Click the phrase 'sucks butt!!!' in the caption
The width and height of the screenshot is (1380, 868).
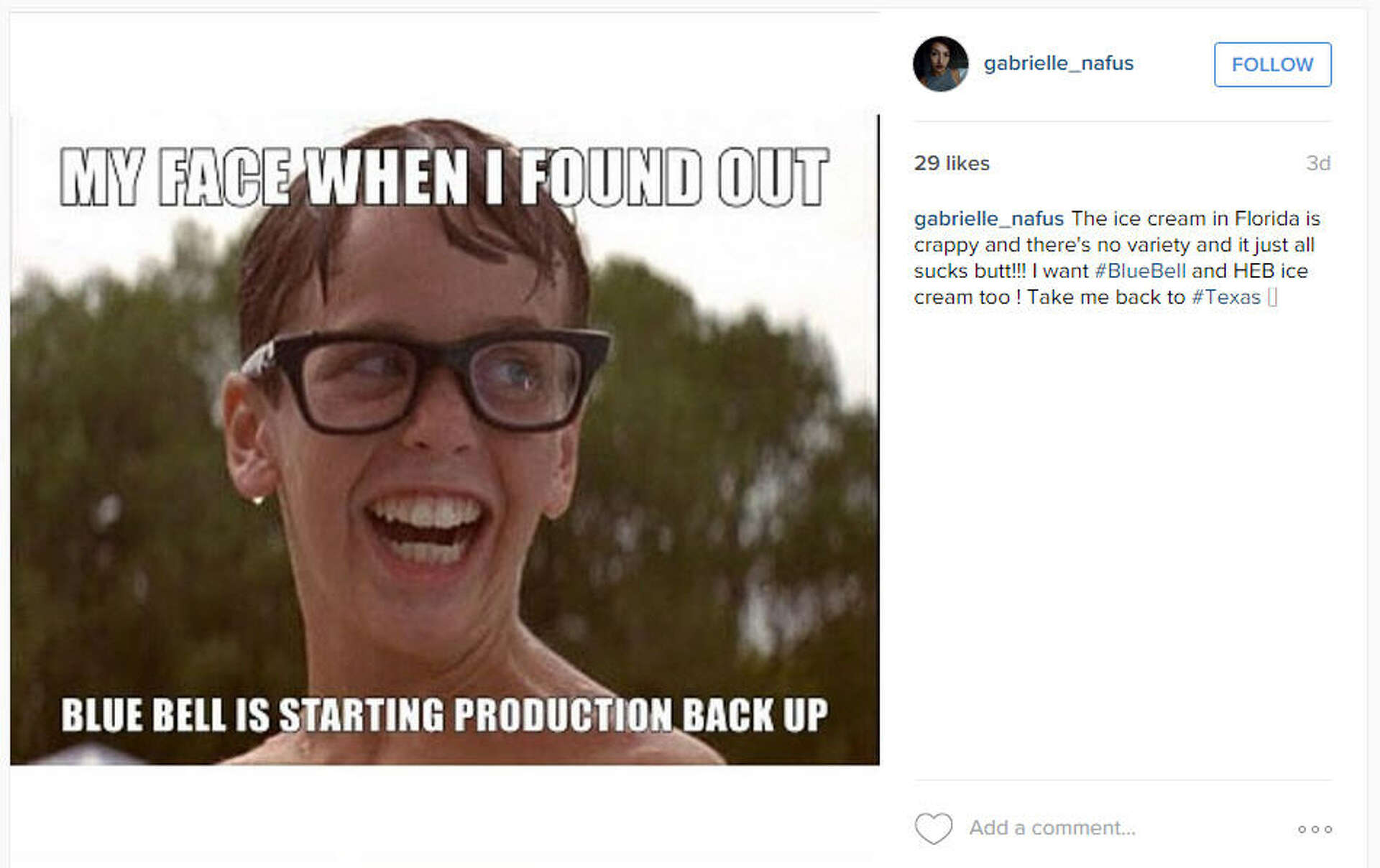point(970,271)
